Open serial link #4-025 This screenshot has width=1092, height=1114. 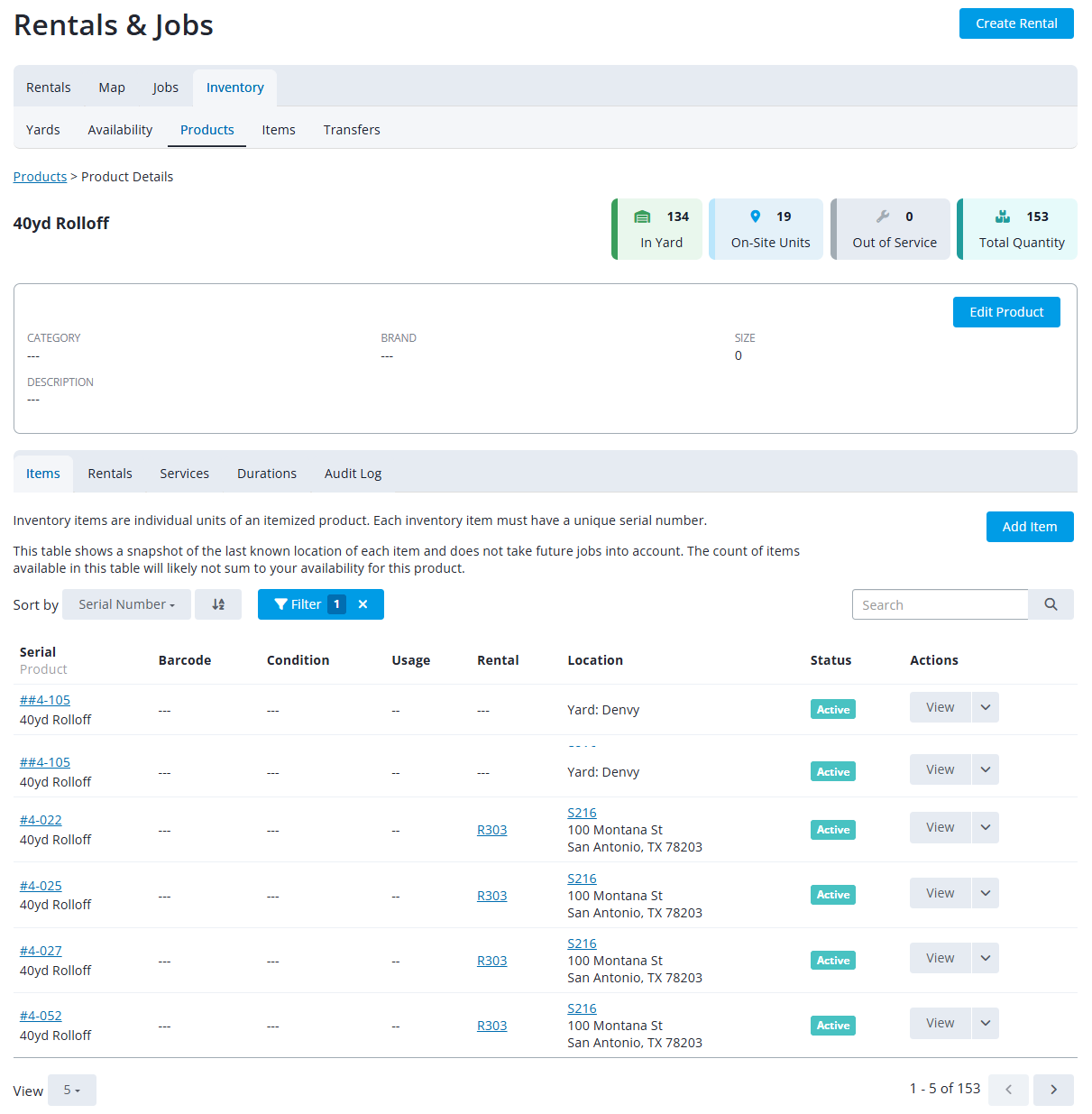pyautogui.click(x=41, y=886)
